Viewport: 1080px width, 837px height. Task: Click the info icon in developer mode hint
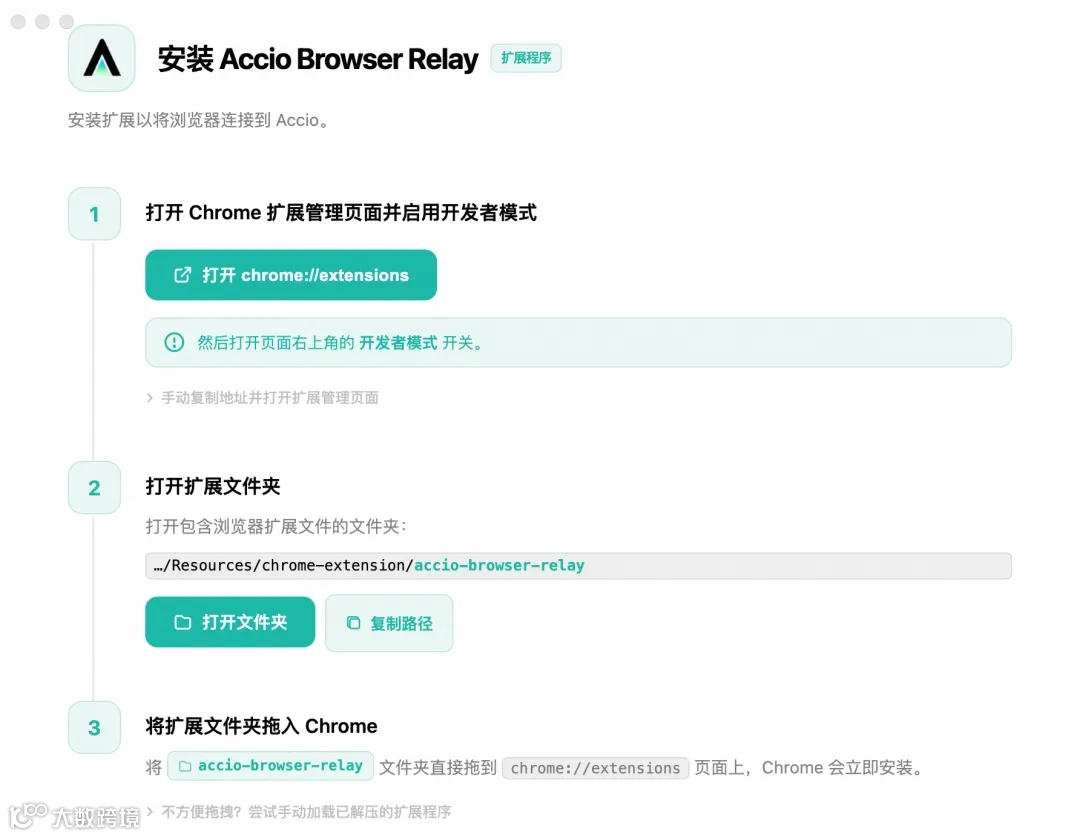tap(174, 342)
